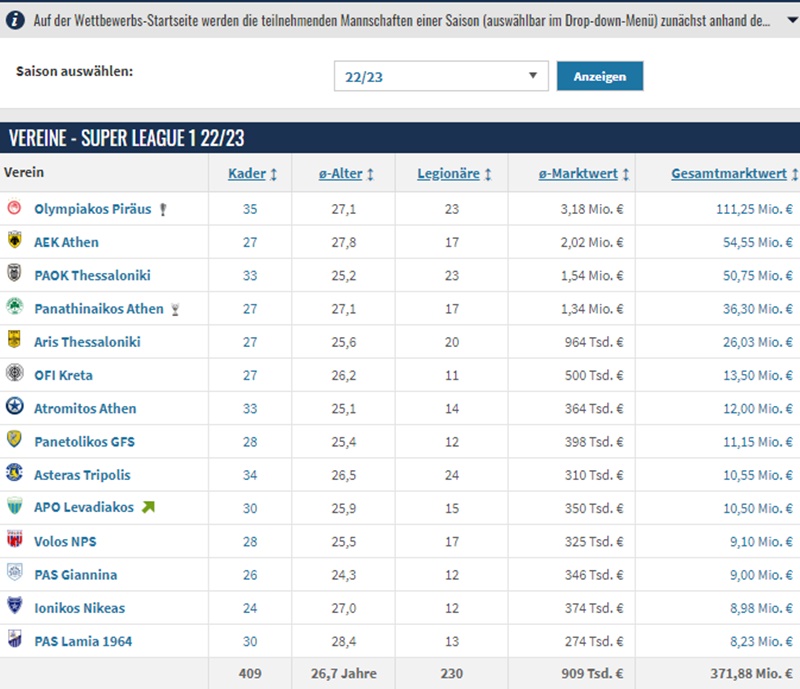
Task: Click the OFI Kreta club crest
Action: pyautogui.click(x=14, y=373)
